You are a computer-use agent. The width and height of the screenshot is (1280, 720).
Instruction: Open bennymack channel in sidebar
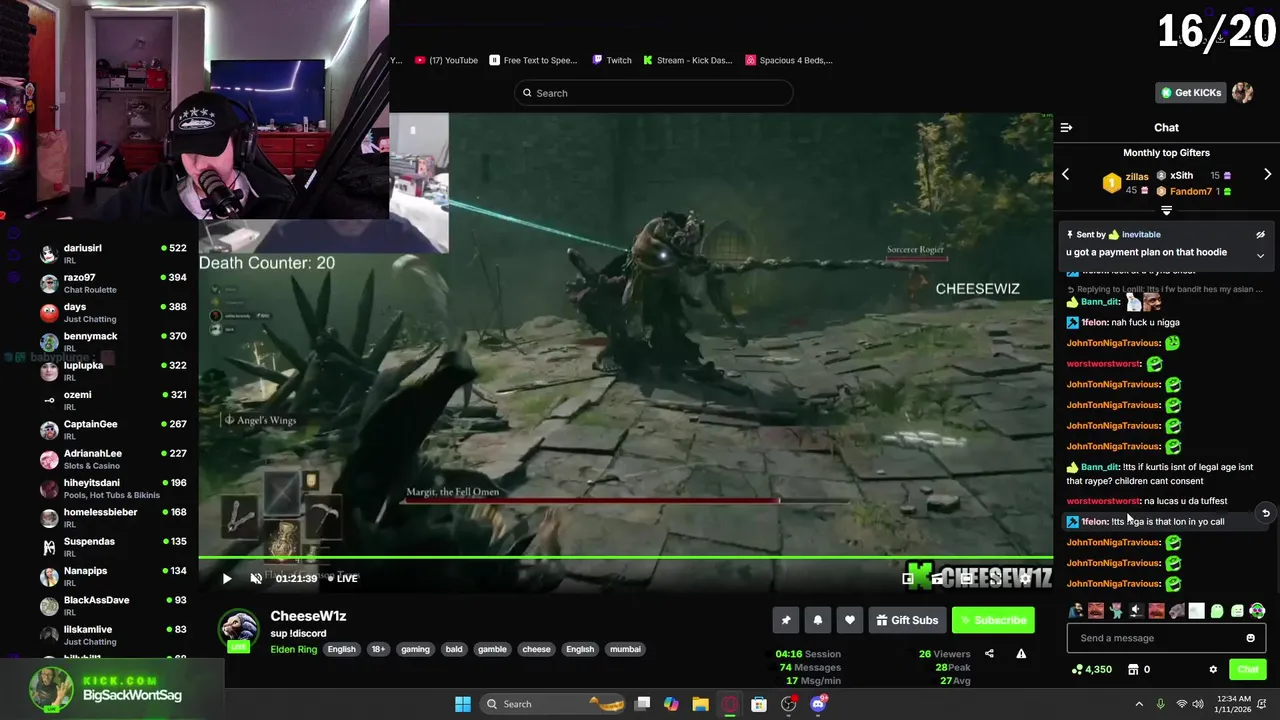point(113,341)
